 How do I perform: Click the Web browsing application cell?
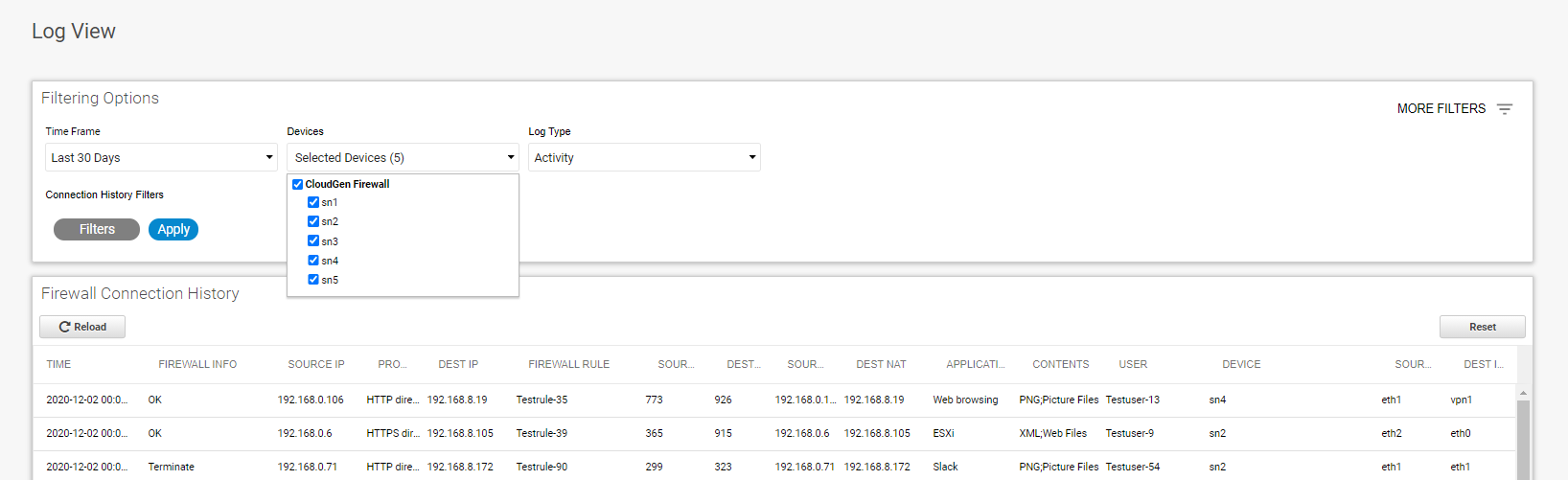point(965,400)
